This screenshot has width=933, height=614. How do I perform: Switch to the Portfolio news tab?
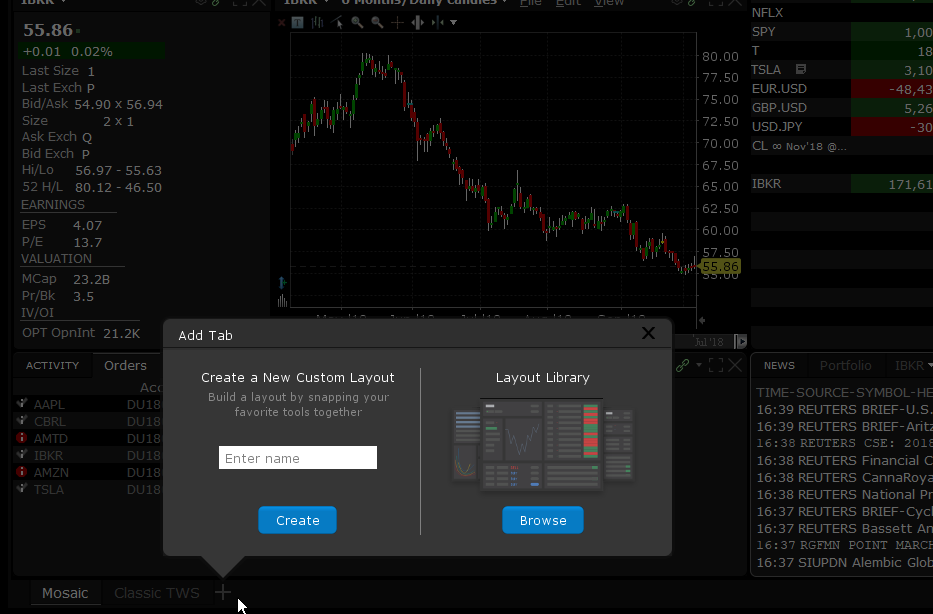(845, 365)
